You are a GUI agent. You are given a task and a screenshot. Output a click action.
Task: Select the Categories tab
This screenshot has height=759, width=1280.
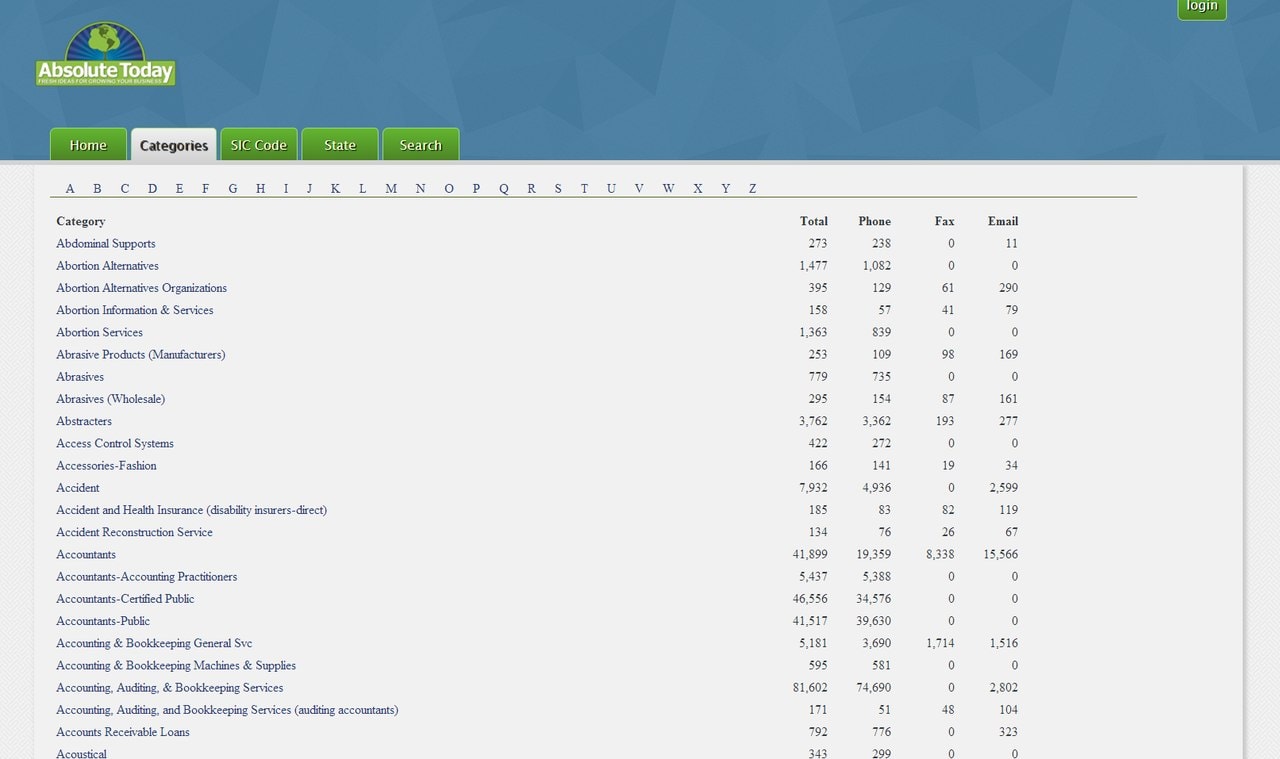coord(173,145)
